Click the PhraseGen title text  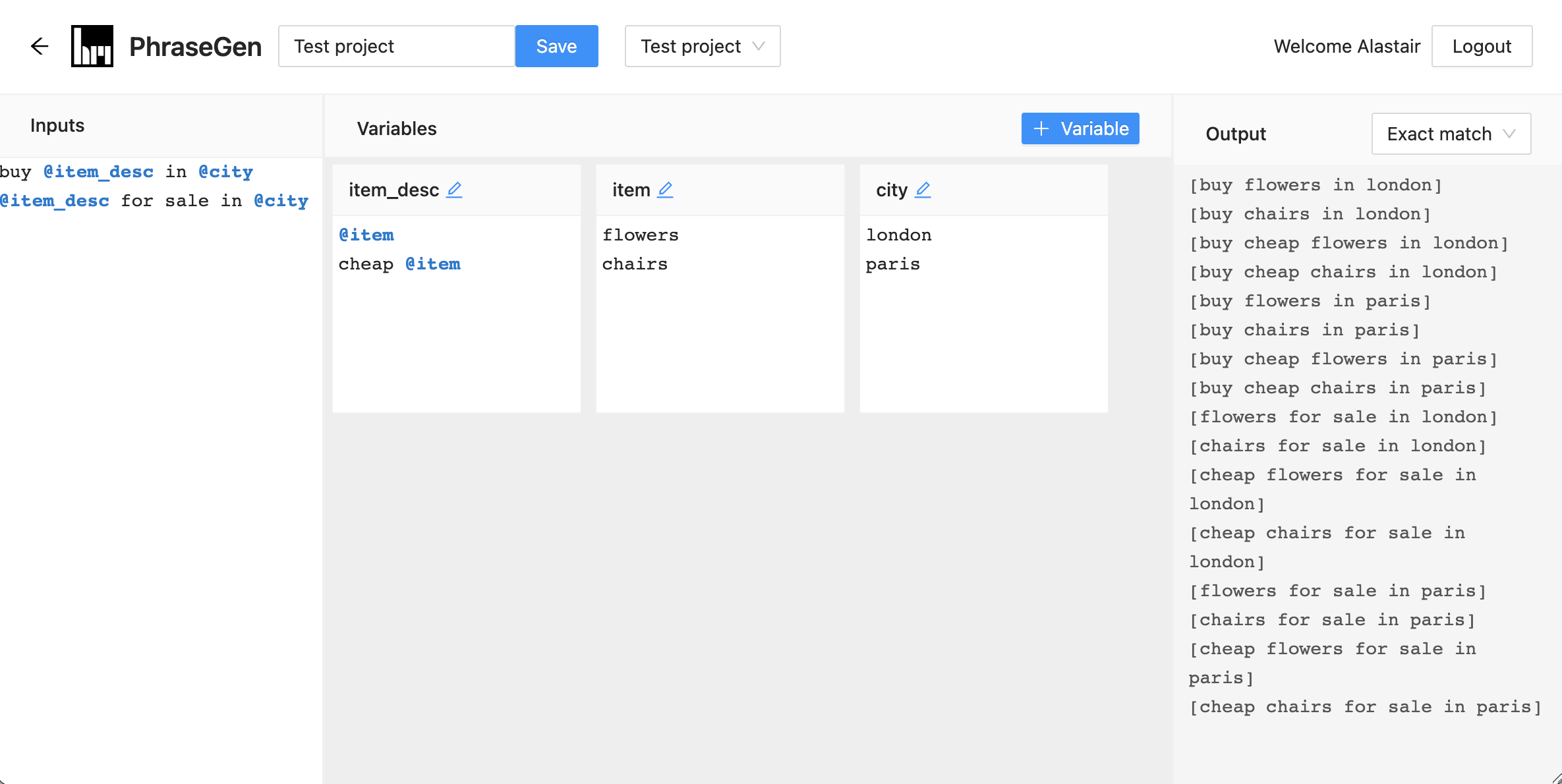pyautogui.click(x=195, y=46)
